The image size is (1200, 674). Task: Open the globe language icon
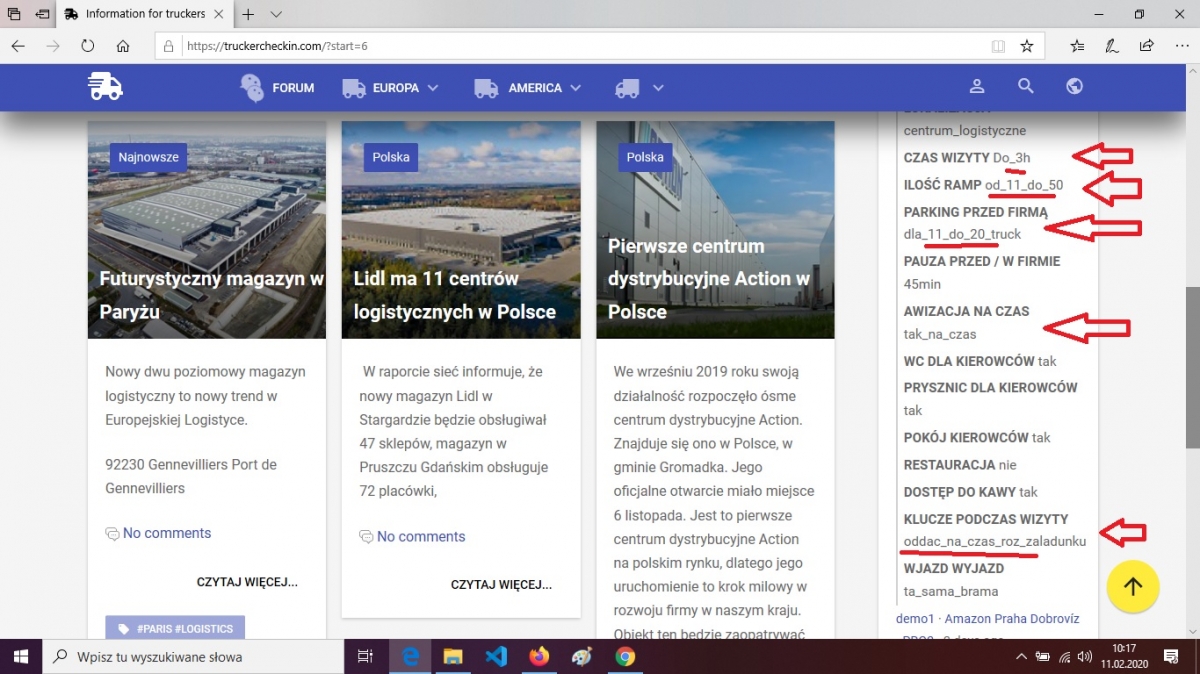click(x=1075, y=87)
